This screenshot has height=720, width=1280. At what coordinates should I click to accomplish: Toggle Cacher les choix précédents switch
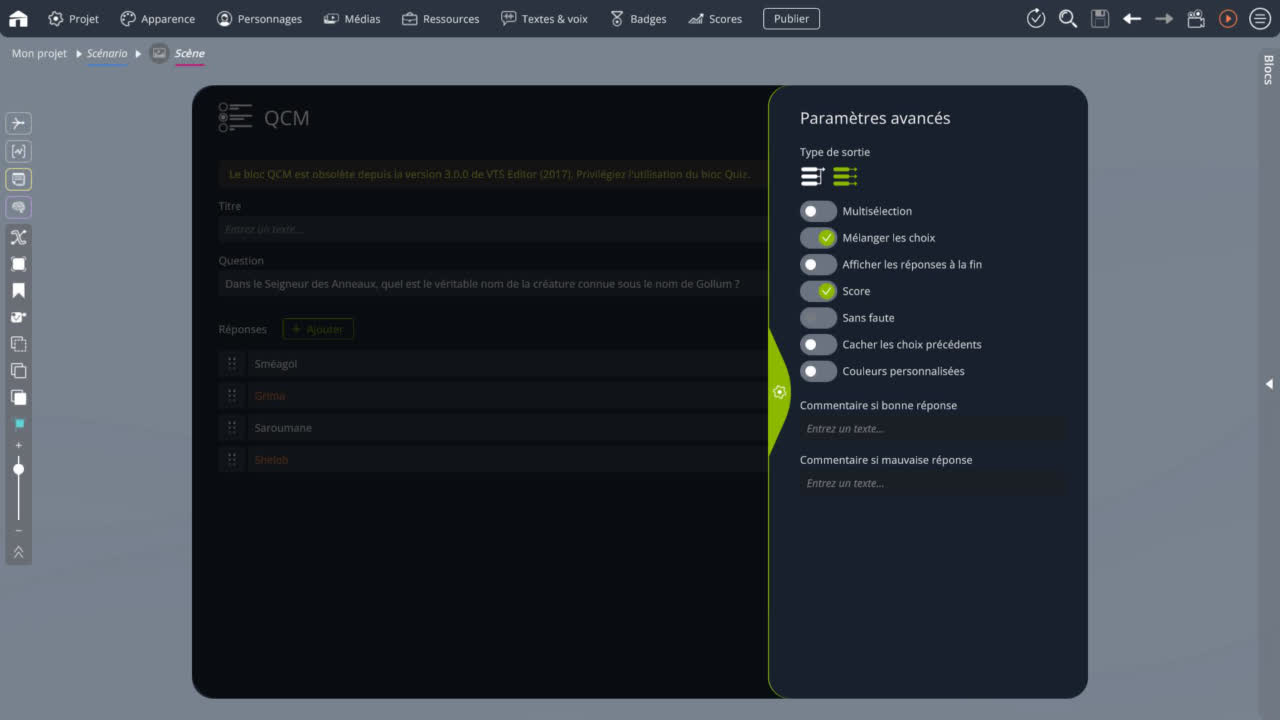[818, 344]
